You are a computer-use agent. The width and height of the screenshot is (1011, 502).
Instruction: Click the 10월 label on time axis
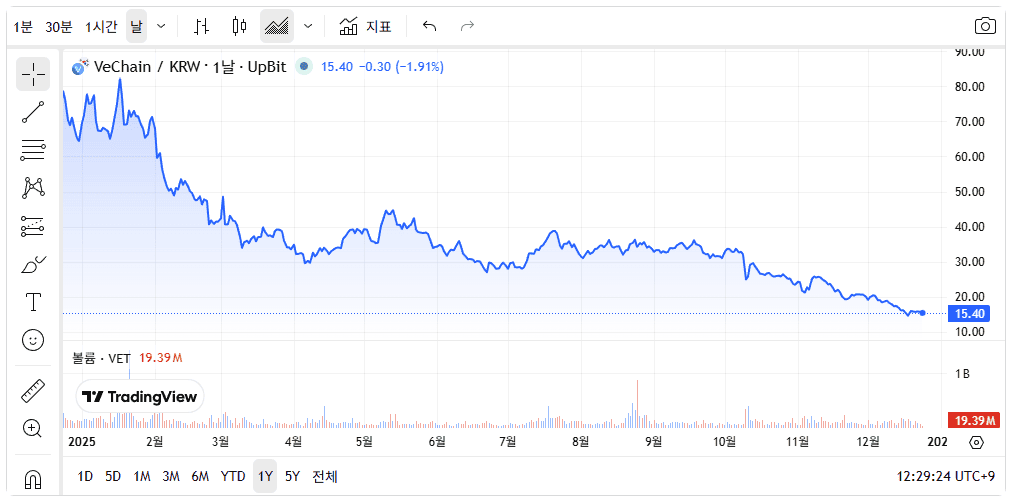(726, 441)
